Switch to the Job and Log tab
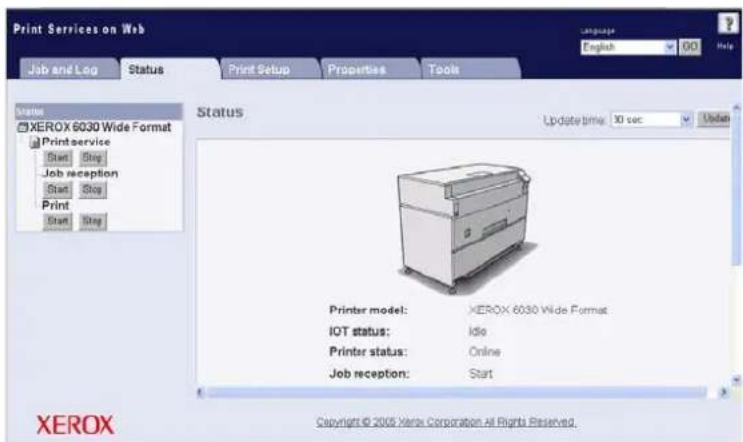Screen dimensions: 743x442 pyautogui.click(x=69, y=69)
